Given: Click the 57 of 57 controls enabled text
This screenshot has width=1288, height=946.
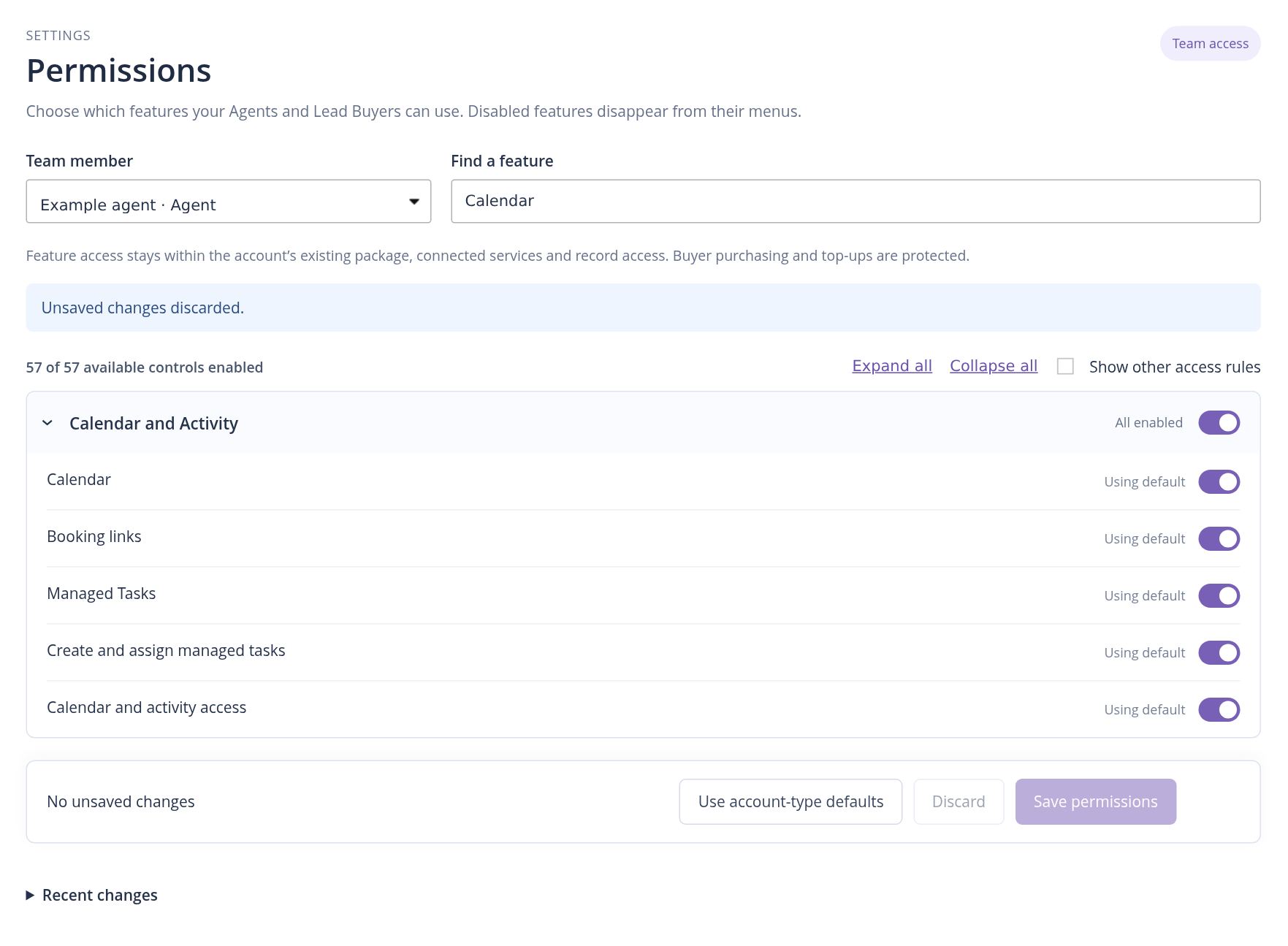Looking at the screenshot, I should 145,367.
